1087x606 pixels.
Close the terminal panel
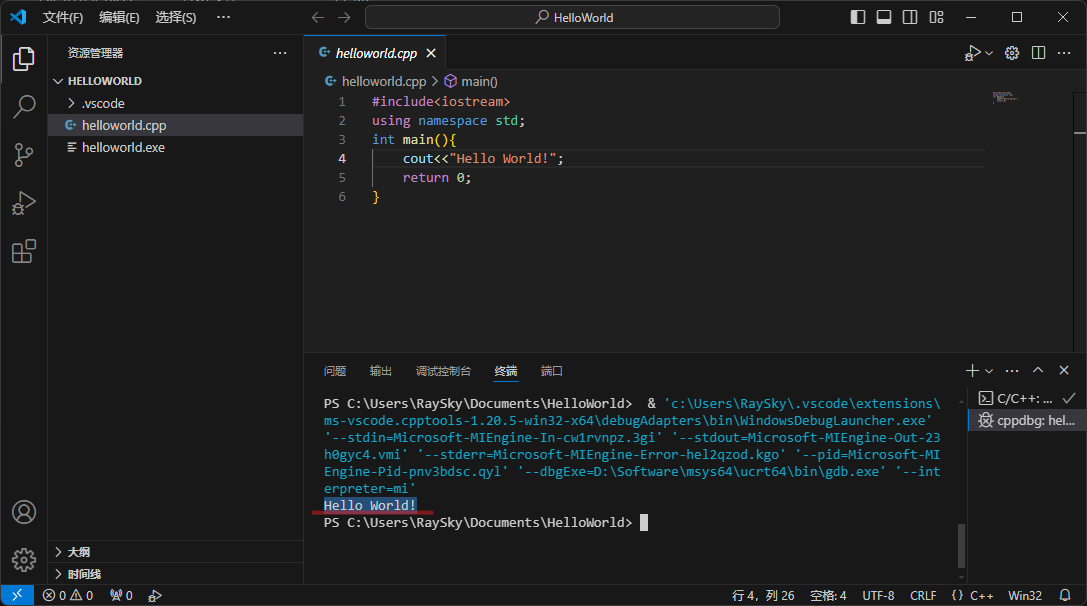click(x=1064, y=371)
